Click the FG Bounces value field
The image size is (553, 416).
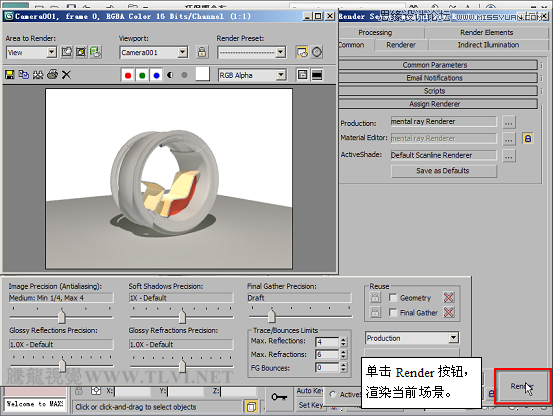tap(327, 368)
